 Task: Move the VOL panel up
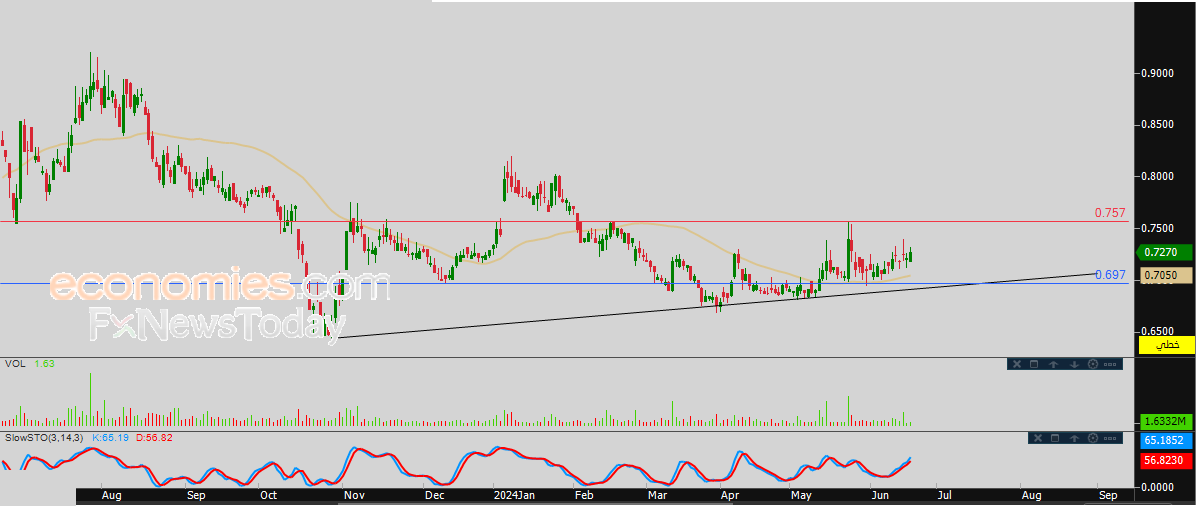1053,364
